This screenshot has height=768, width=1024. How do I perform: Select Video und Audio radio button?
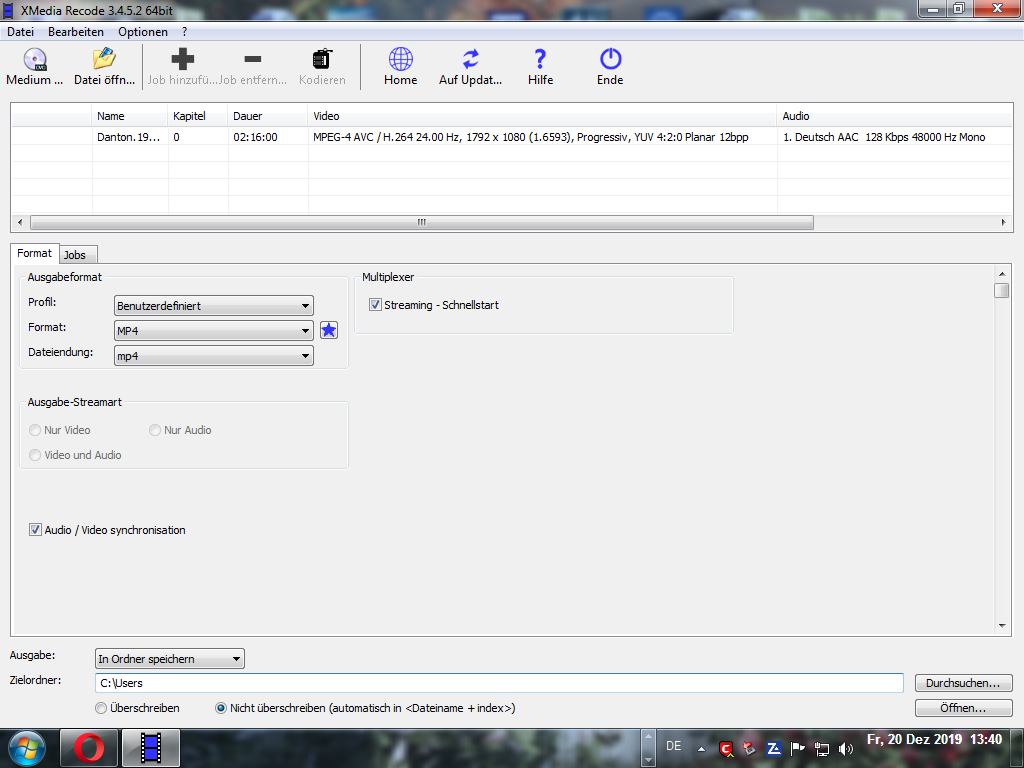click(x=35, y=455)
